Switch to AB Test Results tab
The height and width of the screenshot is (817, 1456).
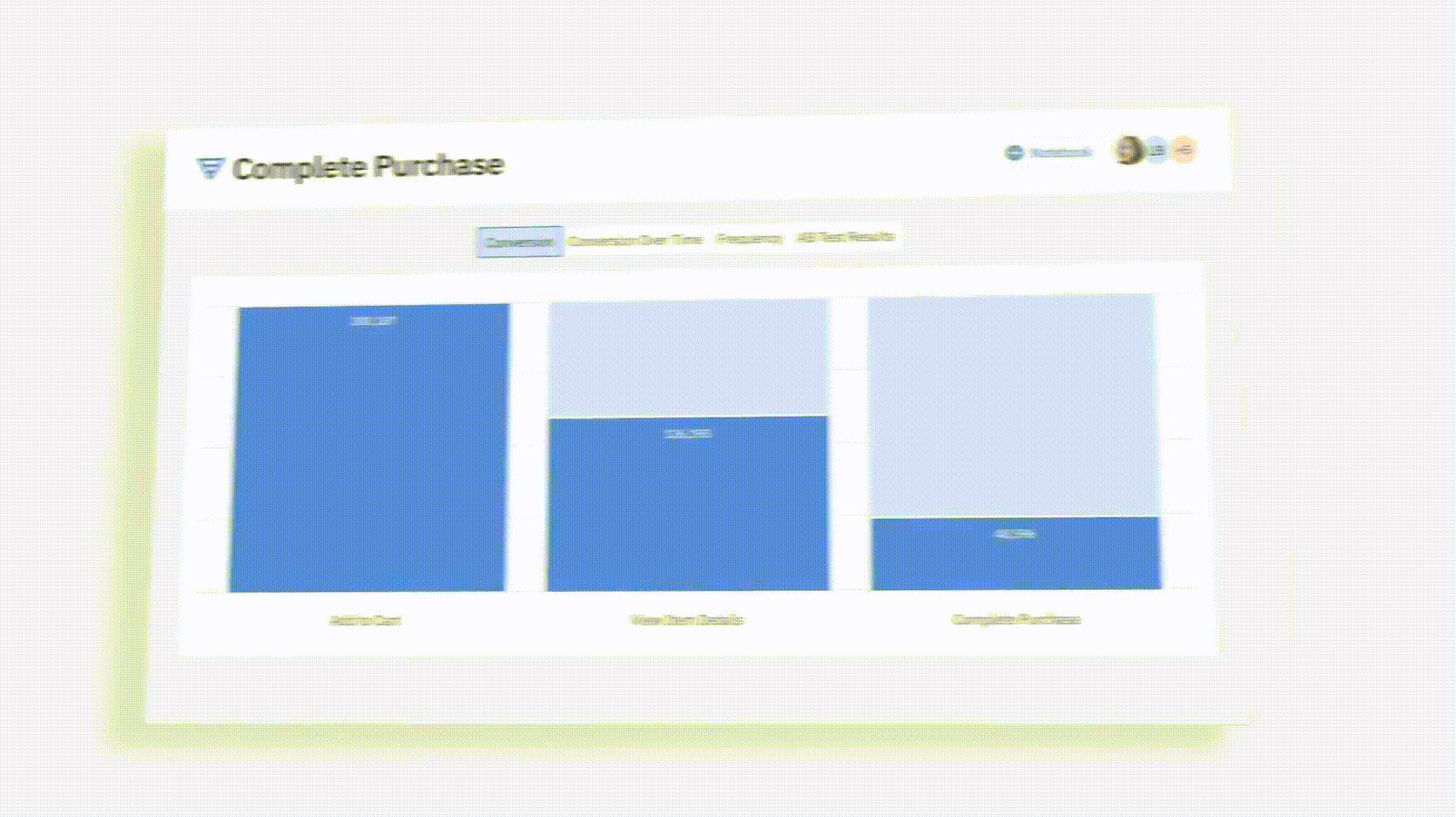[845, 237]
